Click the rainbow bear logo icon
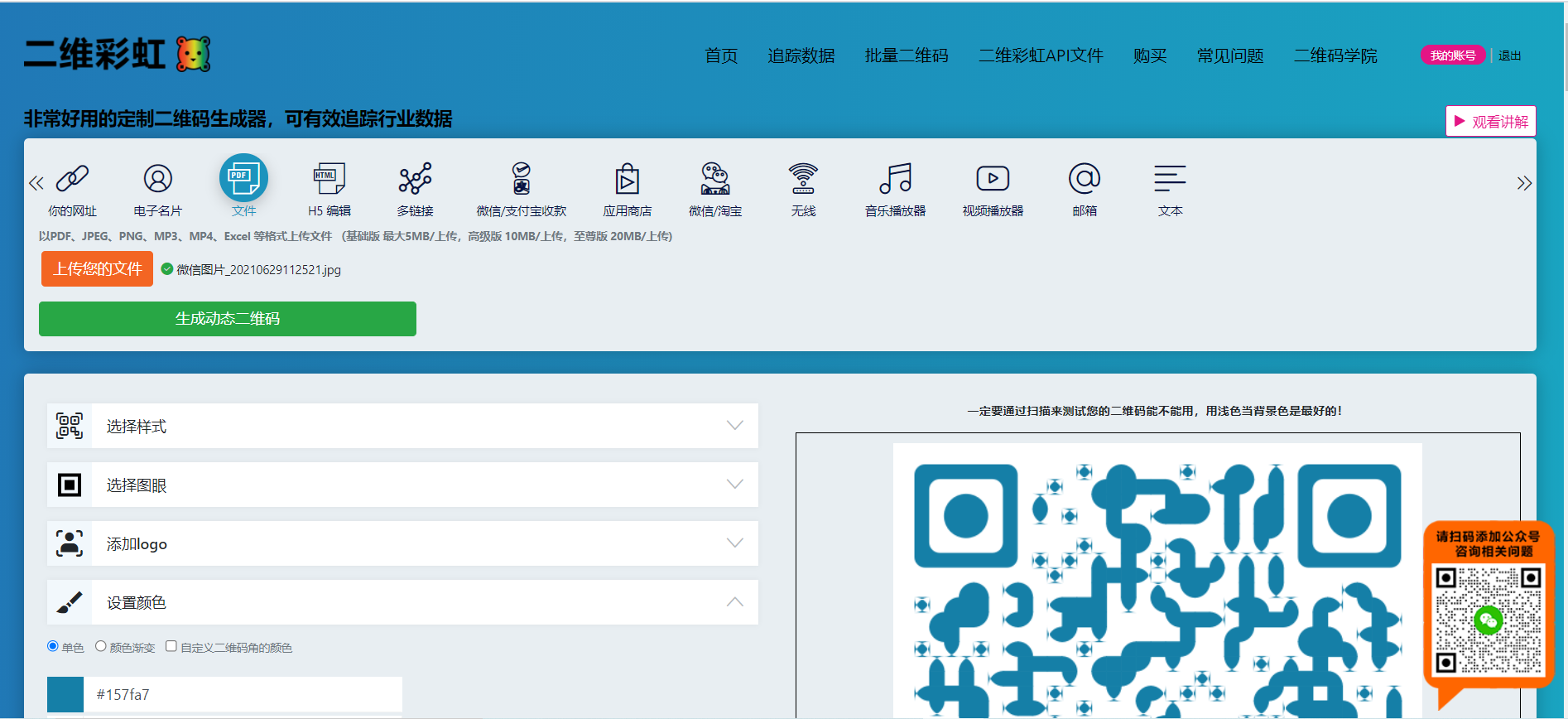Screen dimensions: 1568x719 pyautogui.click(x=194, y=55)
